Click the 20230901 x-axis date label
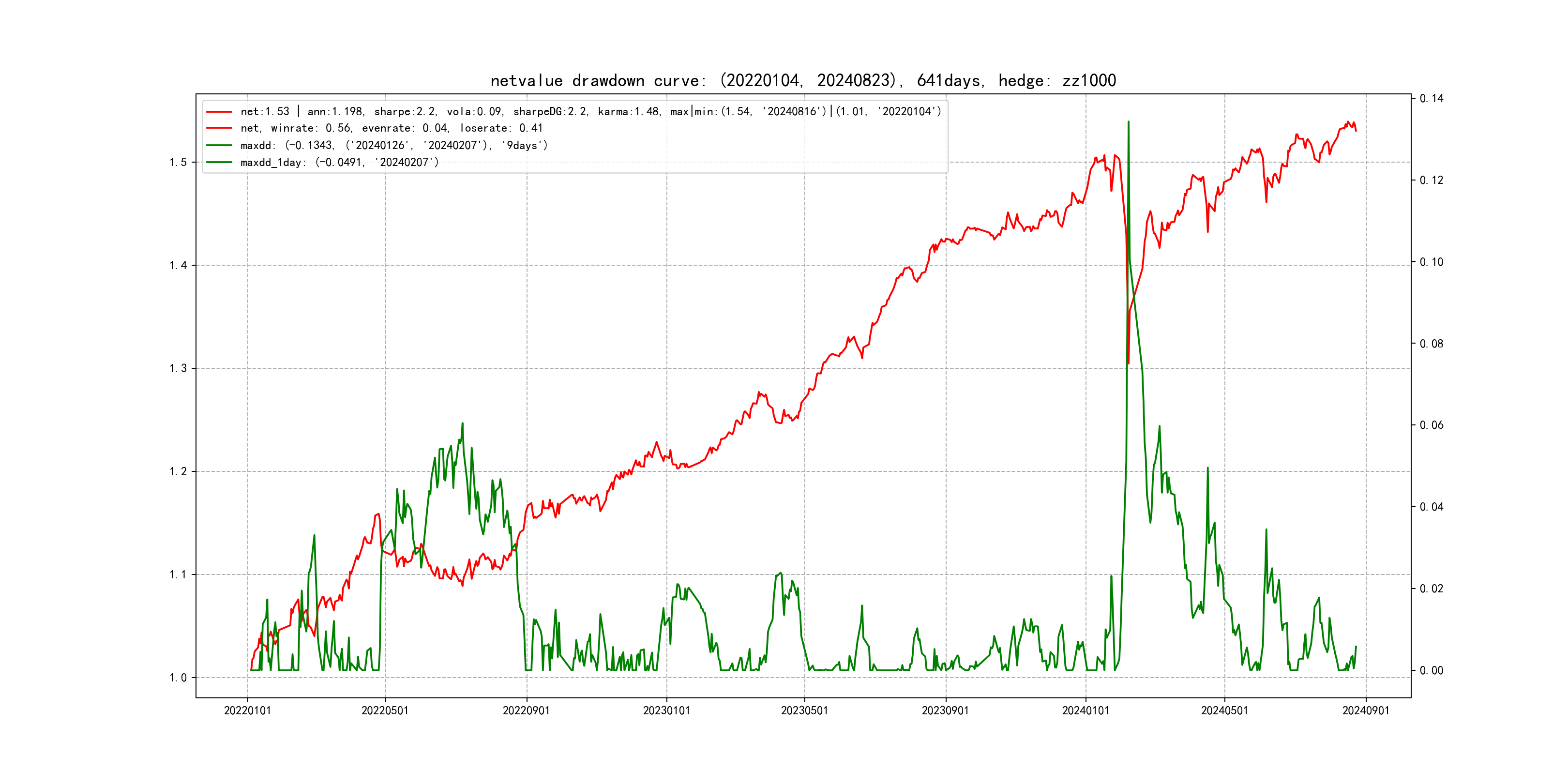The height and width of the screenshot is (784, 1568). pyautogui.click(x=945, y=710)
